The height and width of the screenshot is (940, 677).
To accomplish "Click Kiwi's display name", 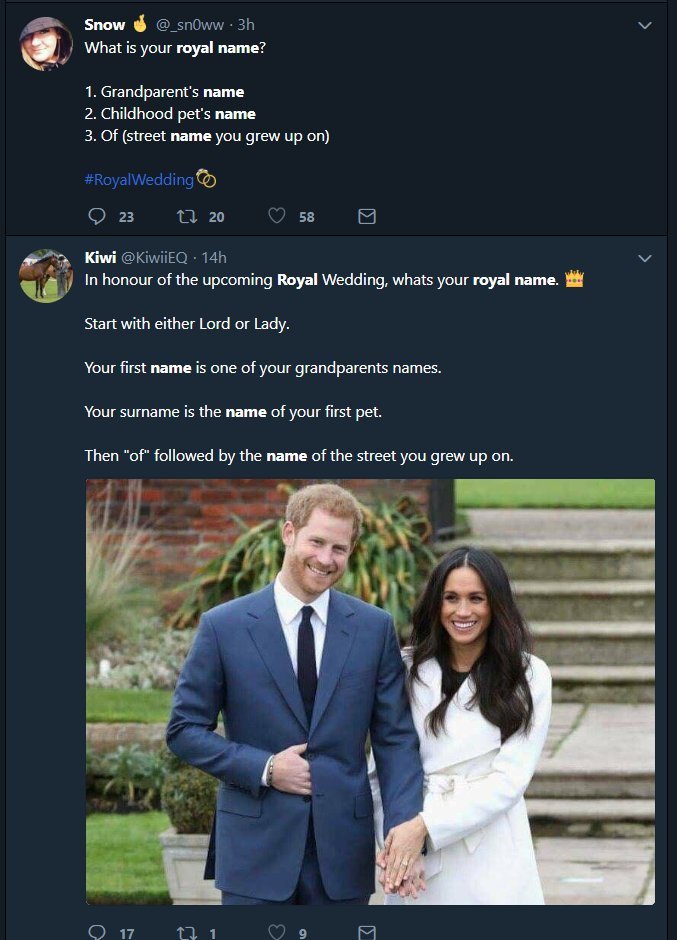I will coord(100,257).
